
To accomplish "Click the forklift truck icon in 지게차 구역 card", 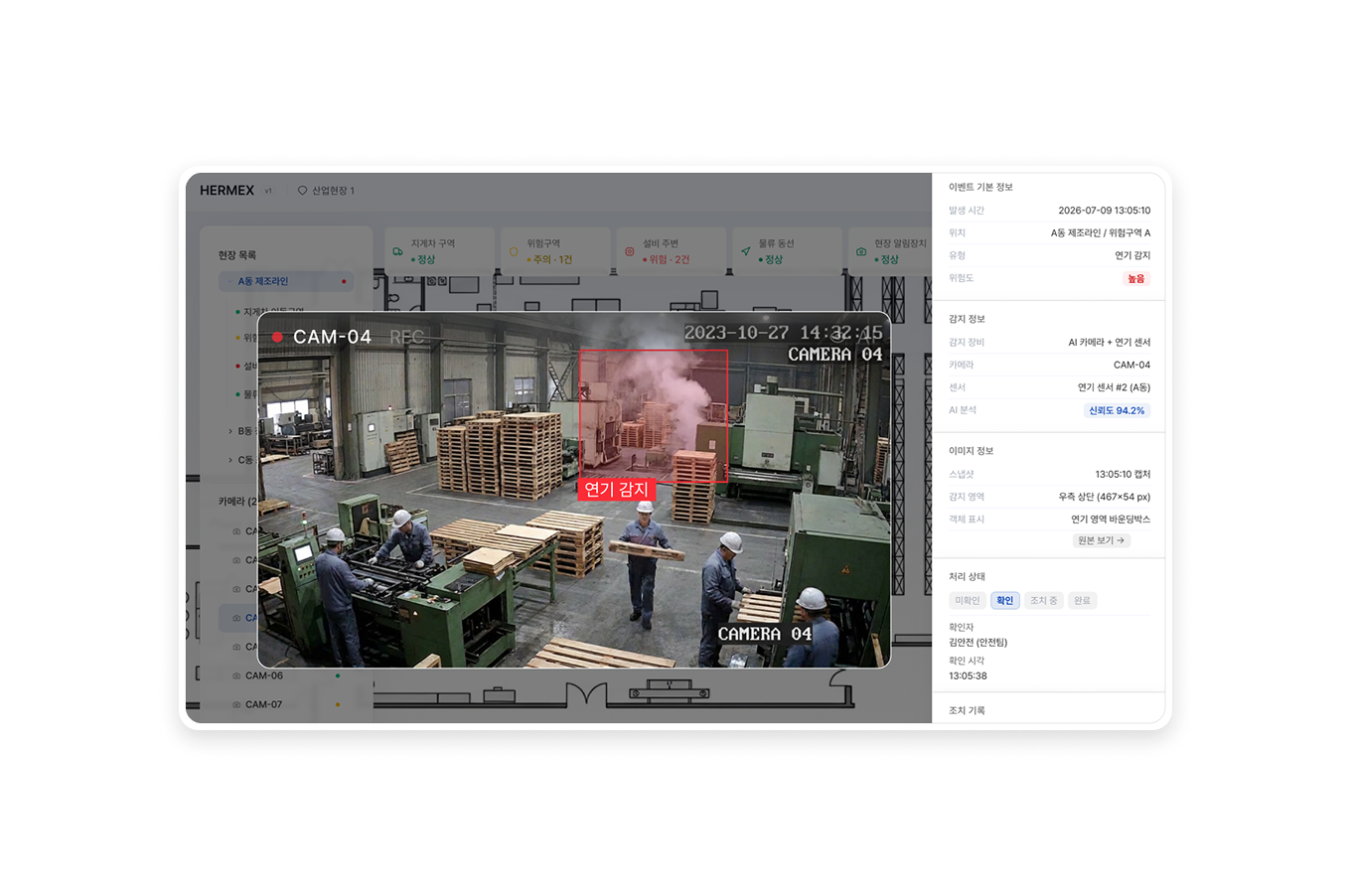I will coord(397,251).
